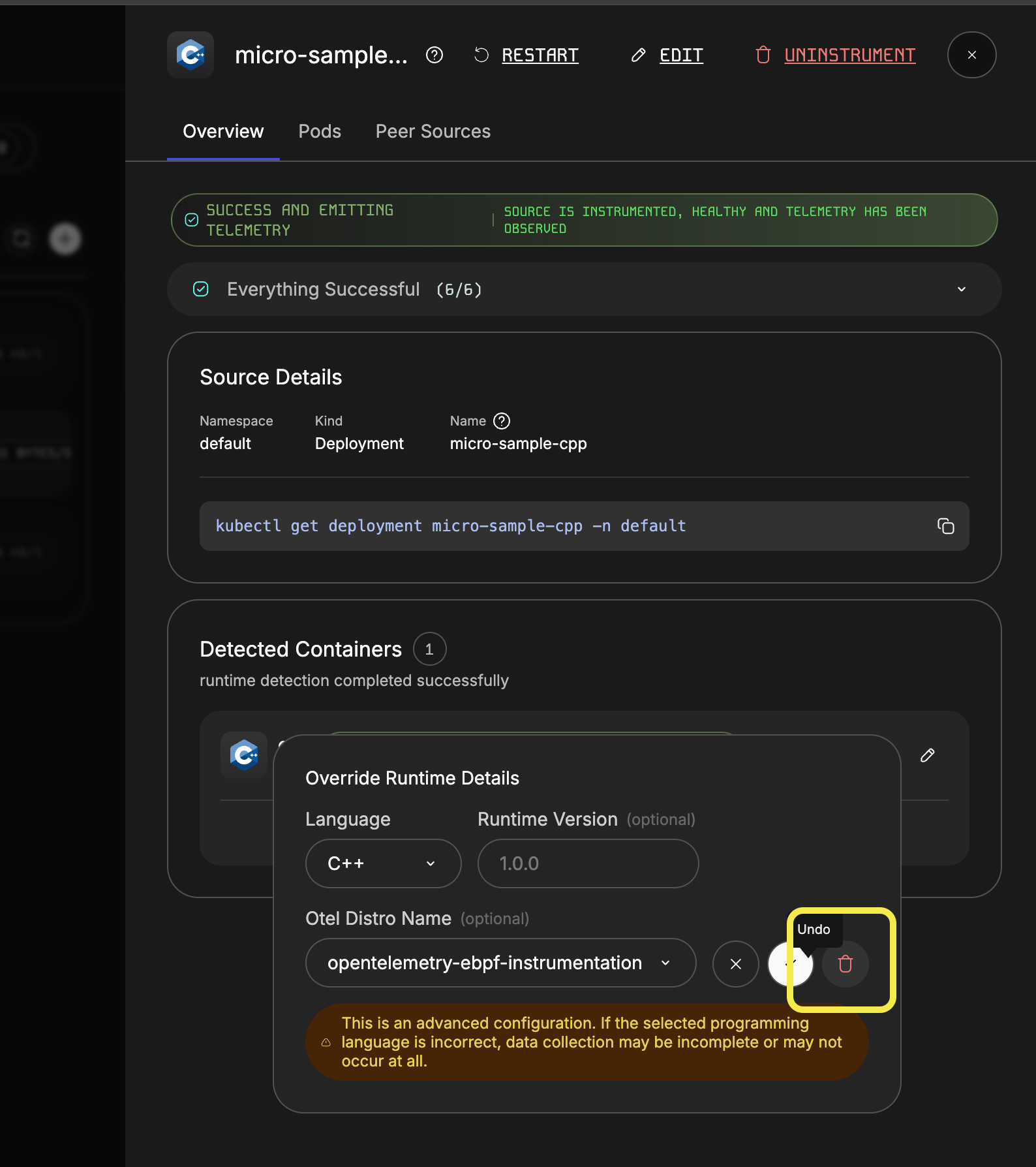Screen dimensions: 1036x1167
Task: Click the C++ logo beside micro-sample title
Action: (190, 55)
